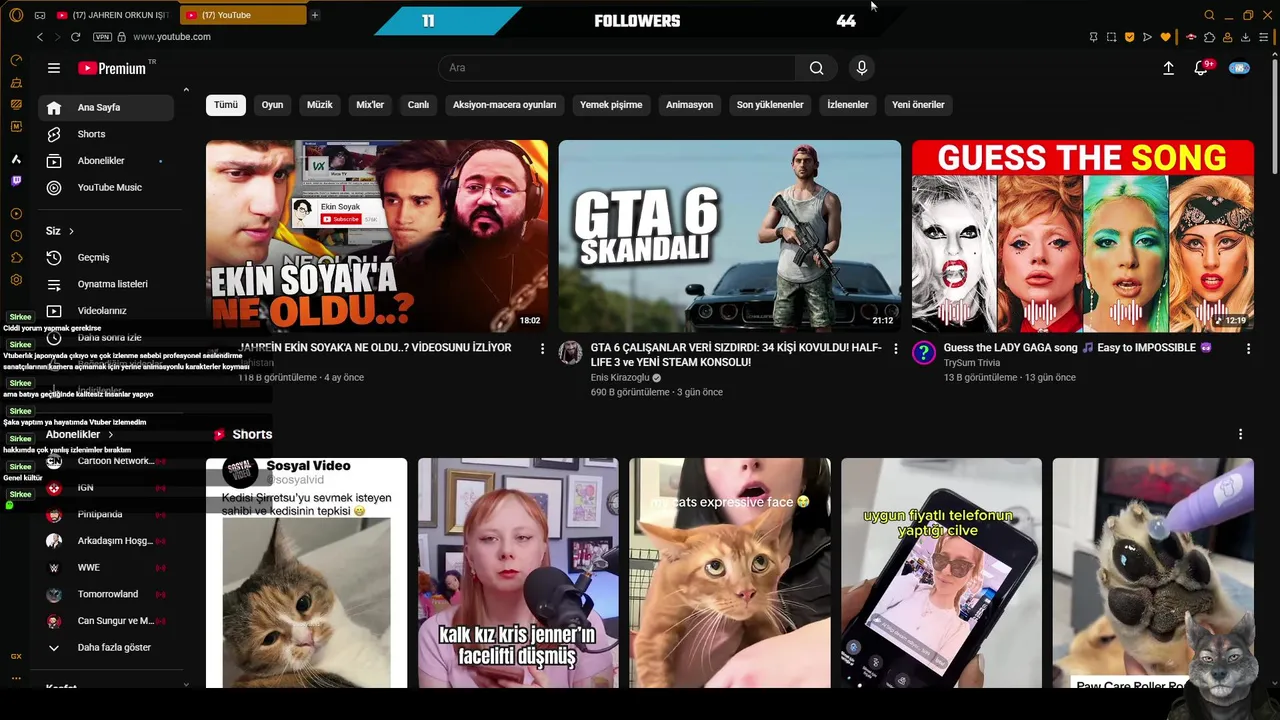
Task: Open the YouTube account avatar menu
Action: click(1239, 68)
